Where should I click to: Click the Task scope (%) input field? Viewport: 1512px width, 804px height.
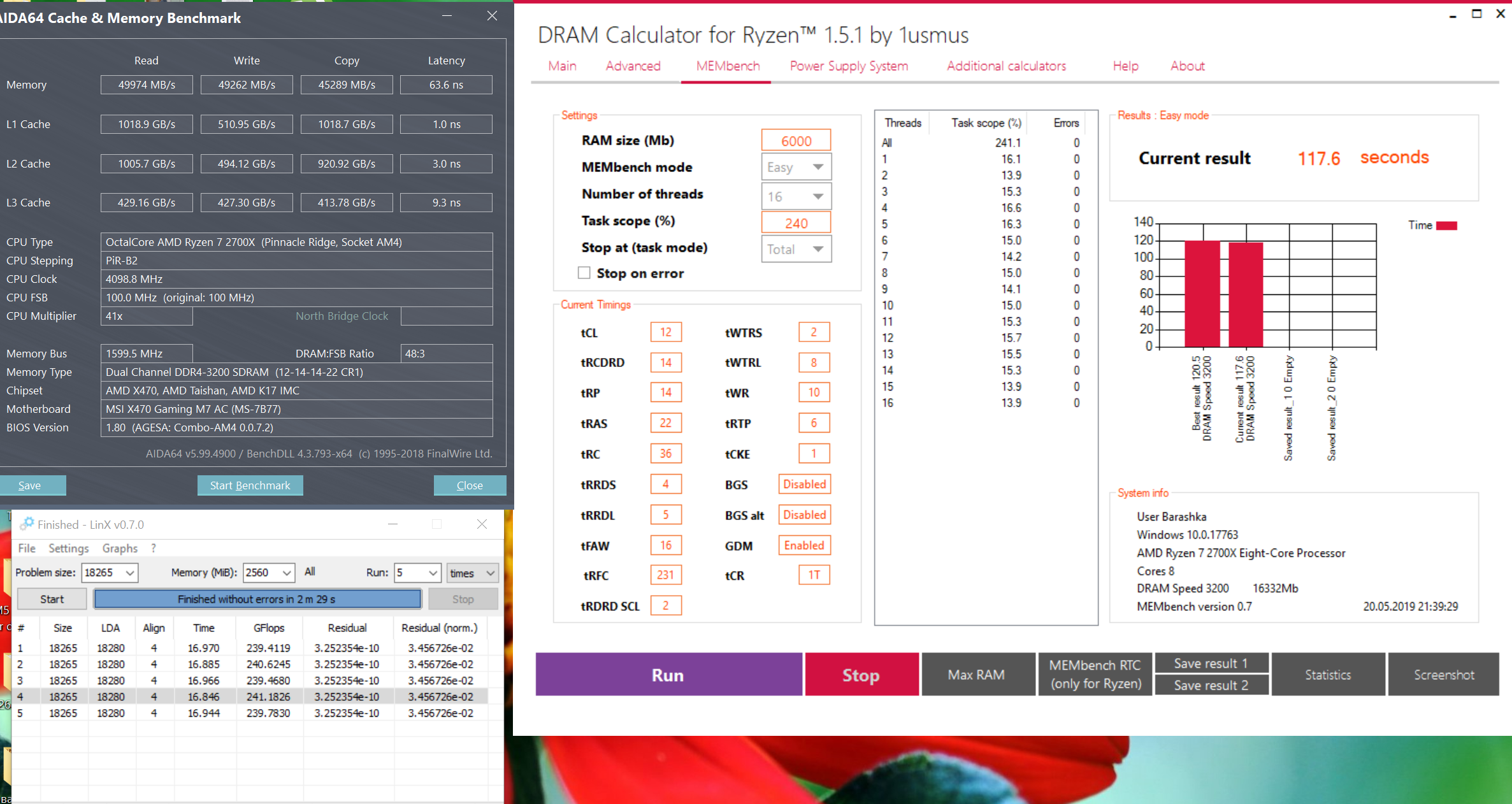click(796, 223)
